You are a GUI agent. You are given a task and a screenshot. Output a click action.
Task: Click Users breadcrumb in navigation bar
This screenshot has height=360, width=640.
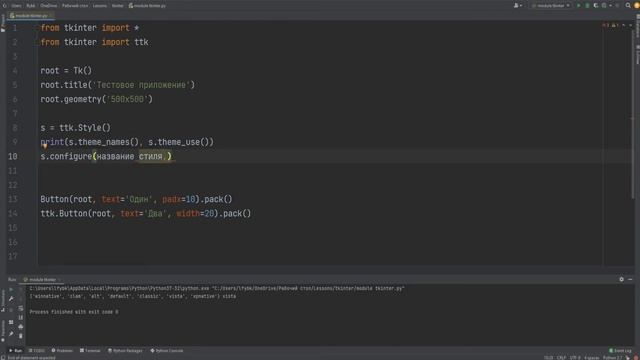[16, 6]
